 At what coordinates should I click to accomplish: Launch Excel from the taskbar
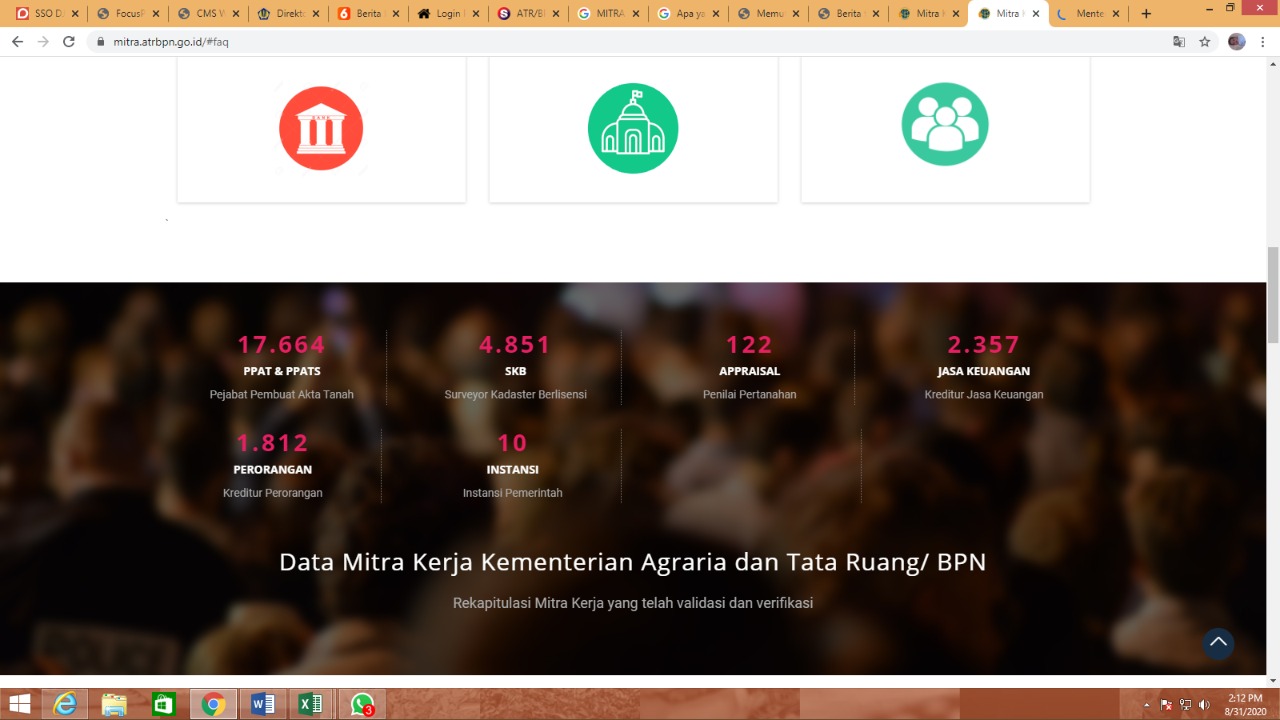tap(311, 704)
